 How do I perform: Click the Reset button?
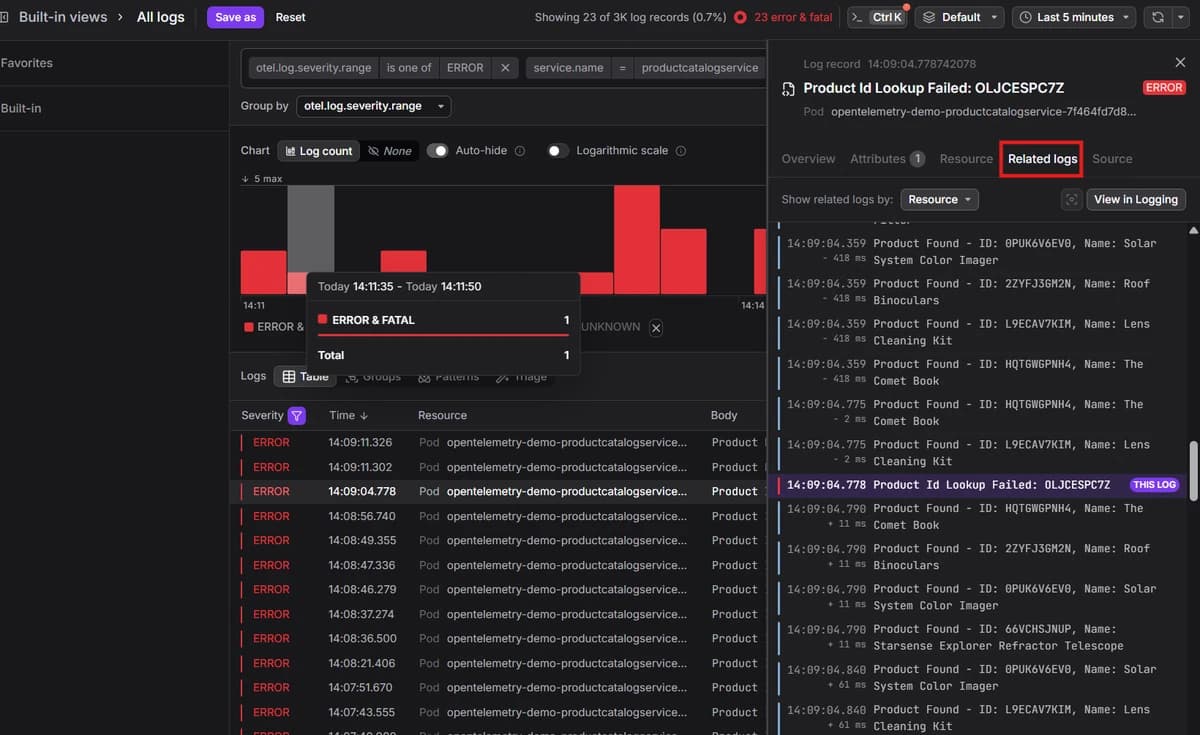291,17
